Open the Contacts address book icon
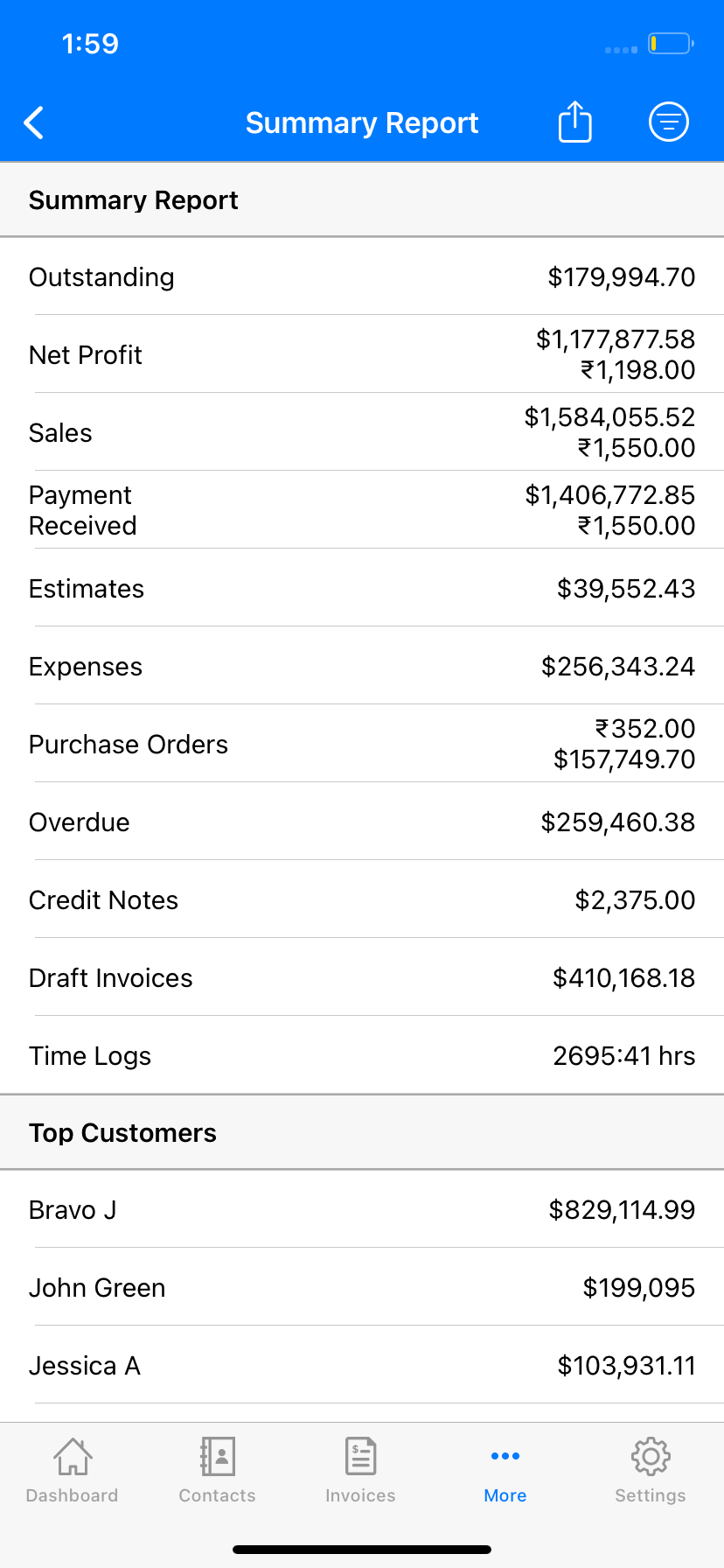 point(218,1457)
